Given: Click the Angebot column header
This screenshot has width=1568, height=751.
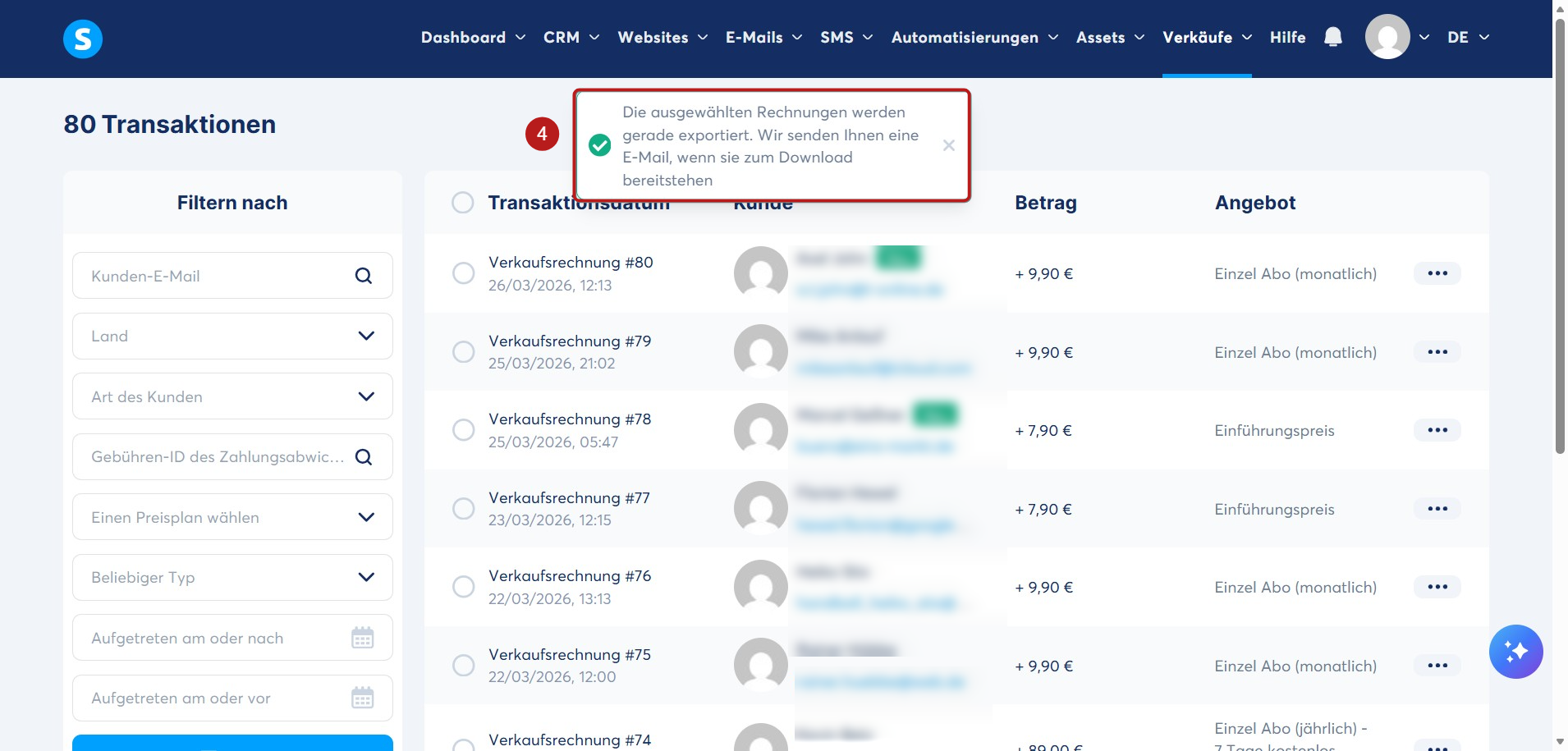Looking at the screenshot, I should pyautogui.click(x=1255, y=203).
